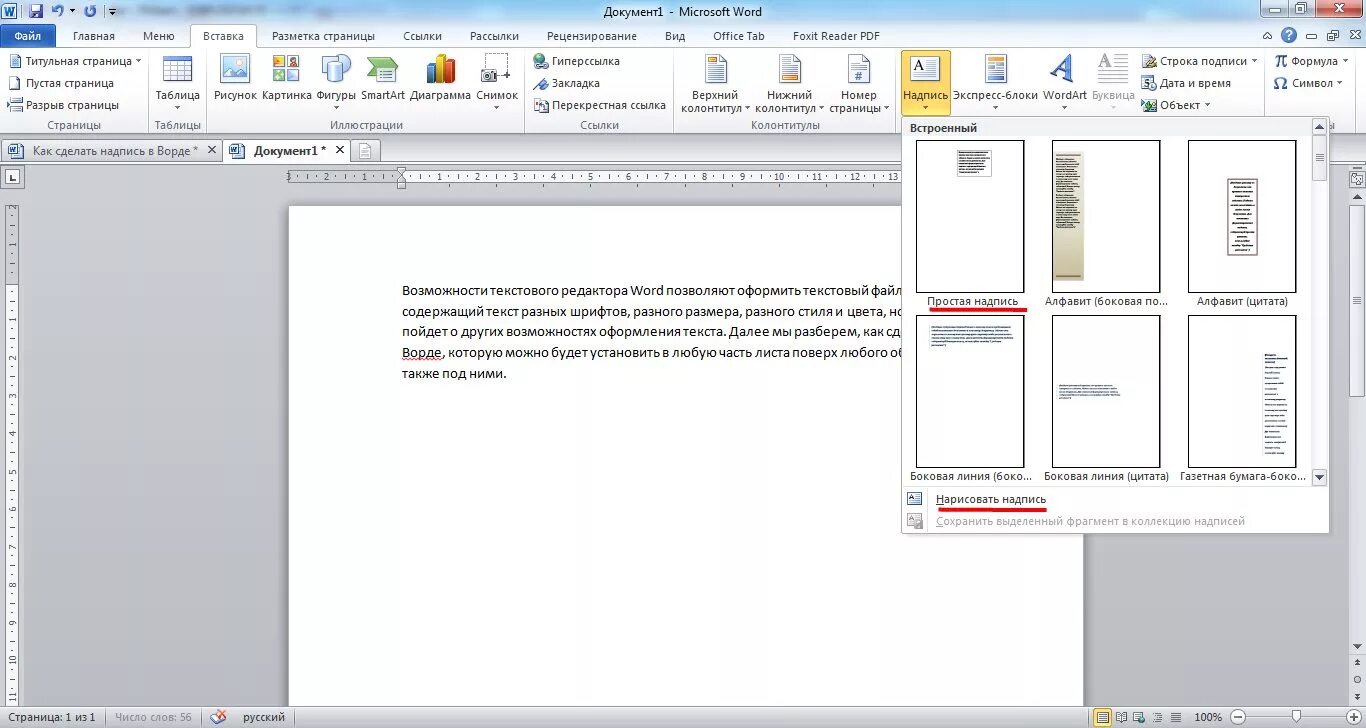Switch to the Главная ribbon tab
The height and width of the screenshot is (728, 1366).
pos(94,36)
